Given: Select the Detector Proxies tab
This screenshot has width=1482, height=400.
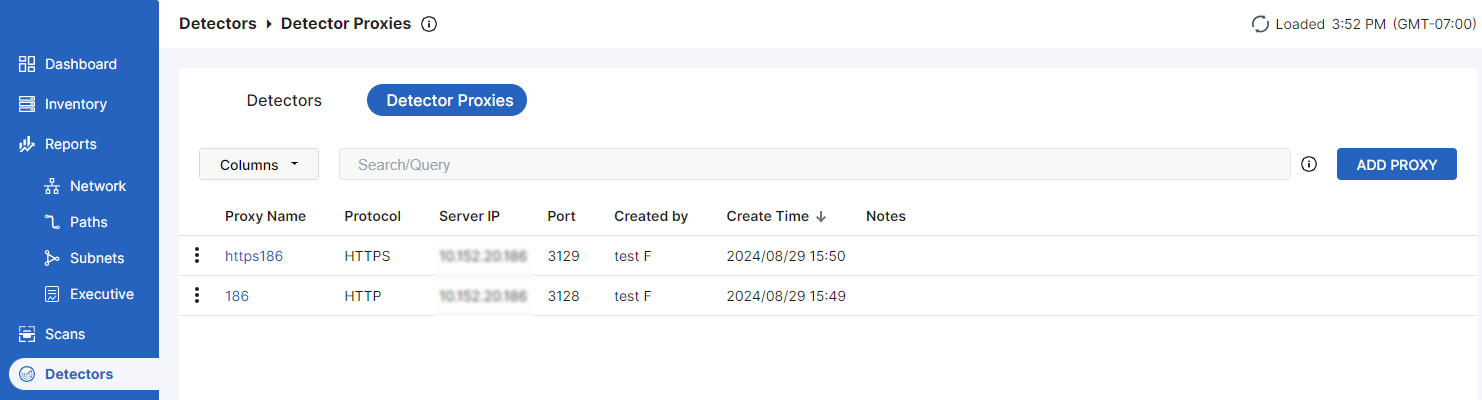Looking at the screenshot, I should click(x=447, y=100).
